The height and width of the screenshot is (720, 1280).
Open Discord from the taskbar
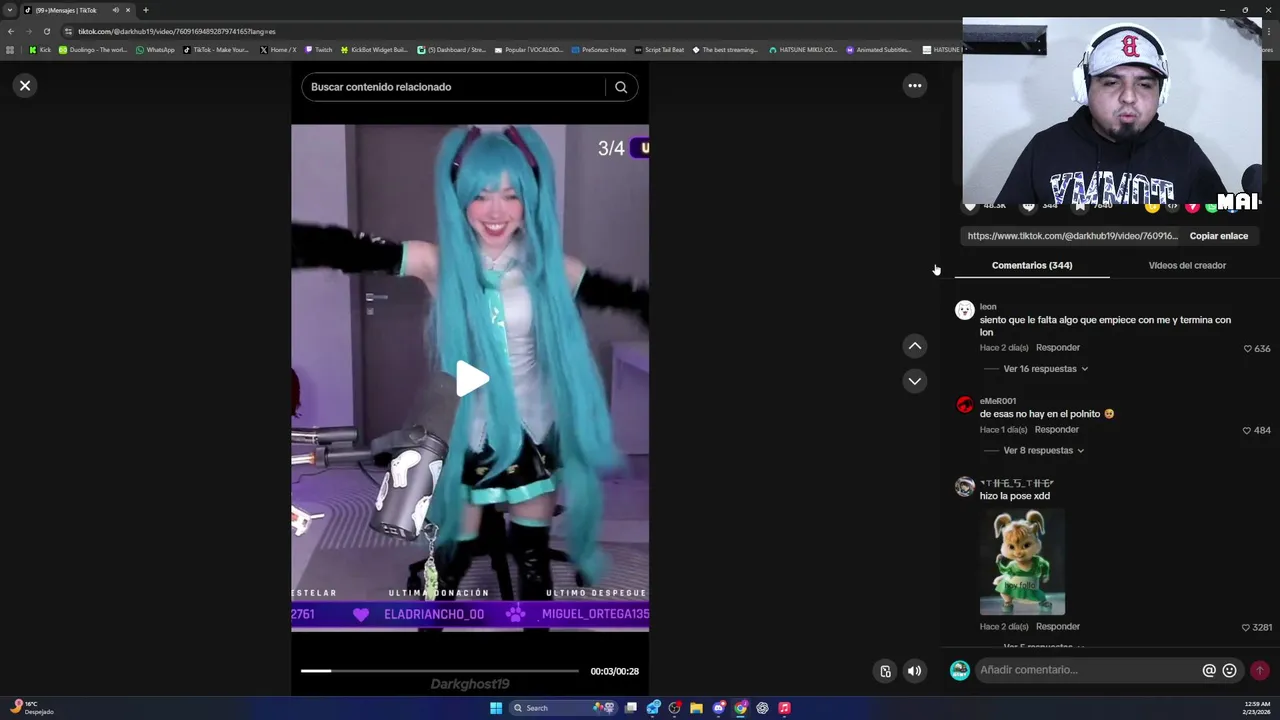point(719,708)
